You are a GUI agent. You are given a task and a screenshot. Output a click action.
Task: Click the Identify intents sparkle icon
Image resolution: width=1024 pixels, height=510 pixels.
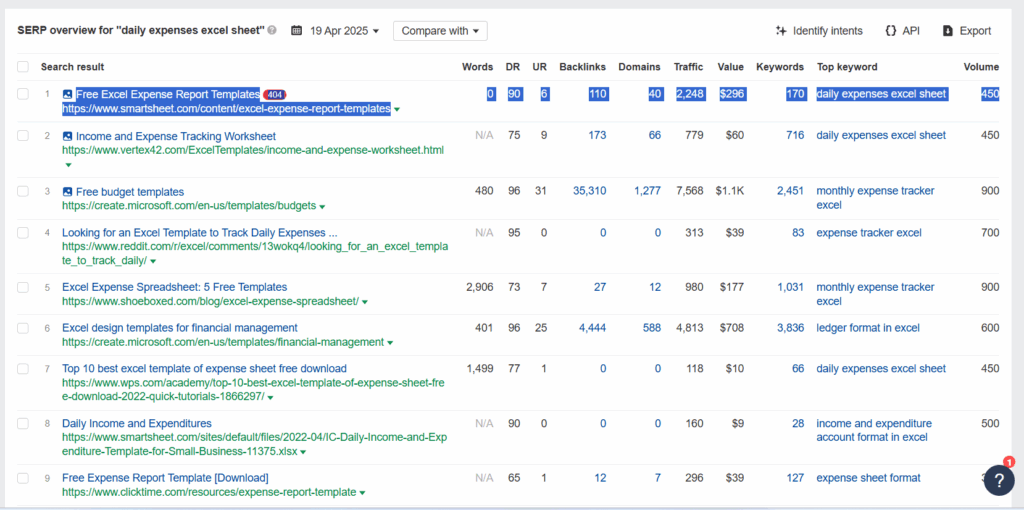click(x=780, y=31)
